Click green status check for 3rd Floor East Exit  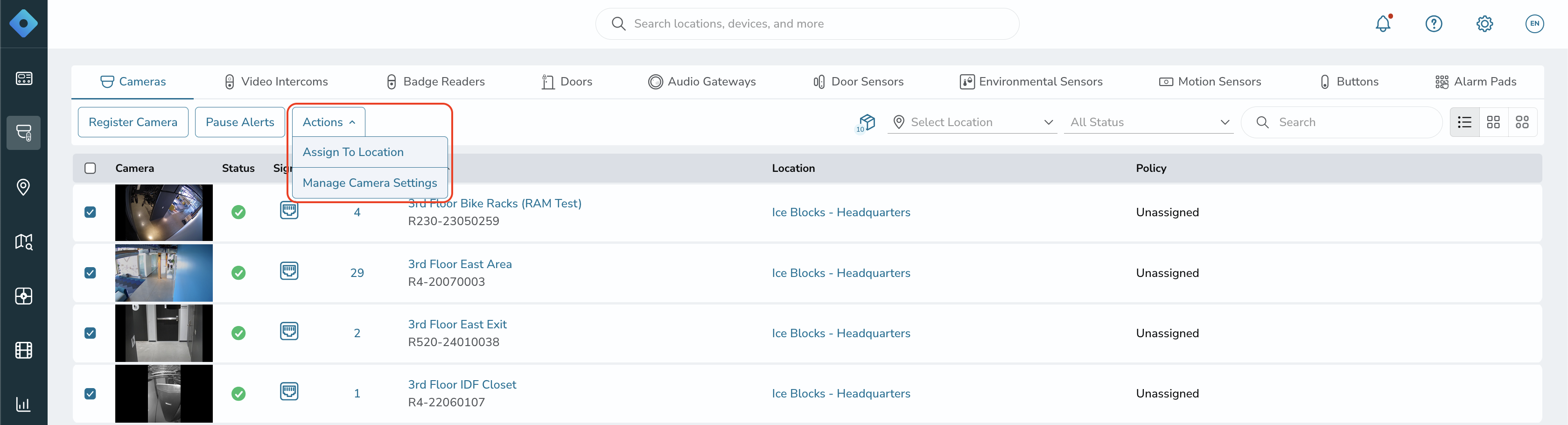click(238, 333)
